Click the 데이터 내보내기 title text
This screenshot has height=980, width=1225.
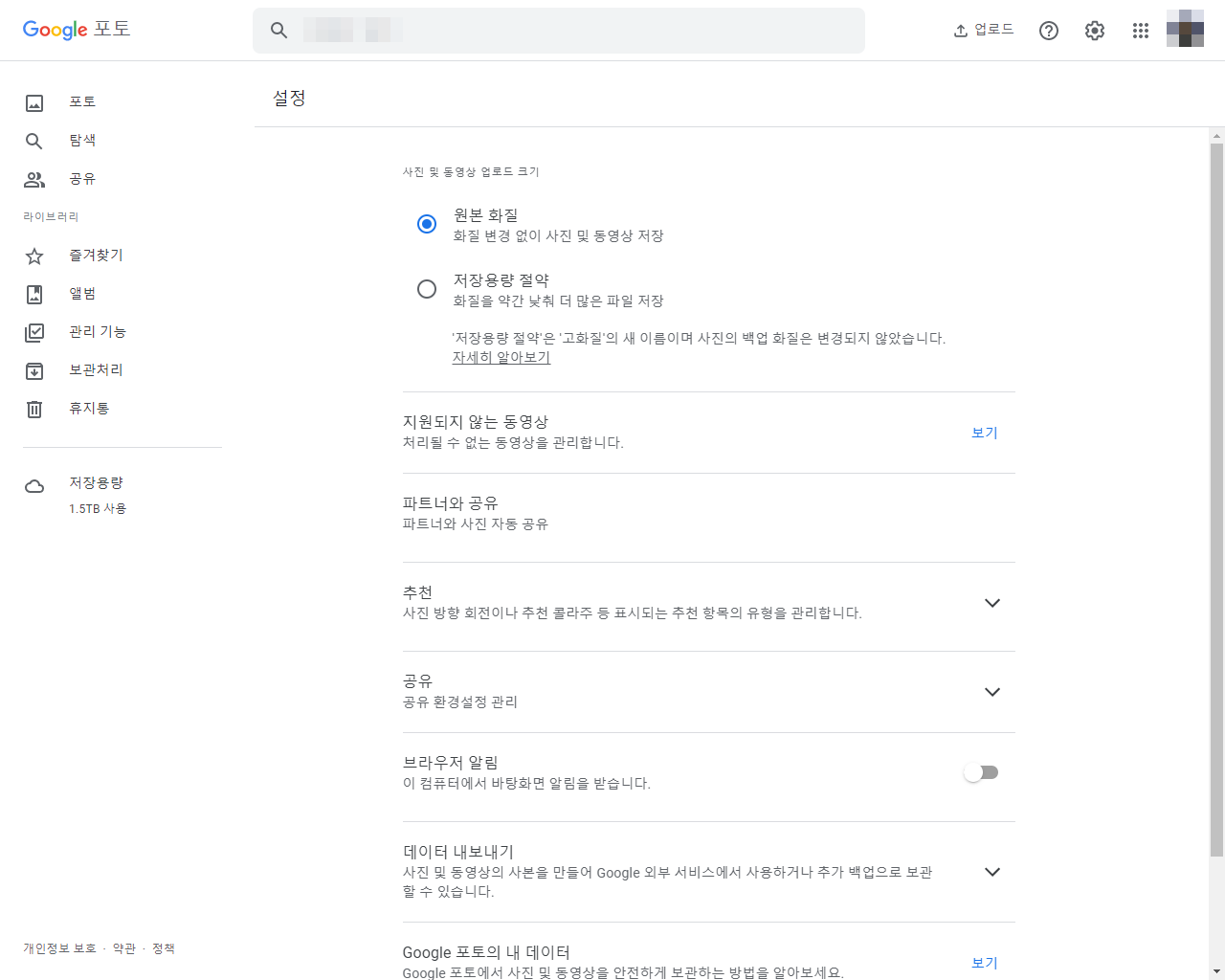tap(458, 852)
